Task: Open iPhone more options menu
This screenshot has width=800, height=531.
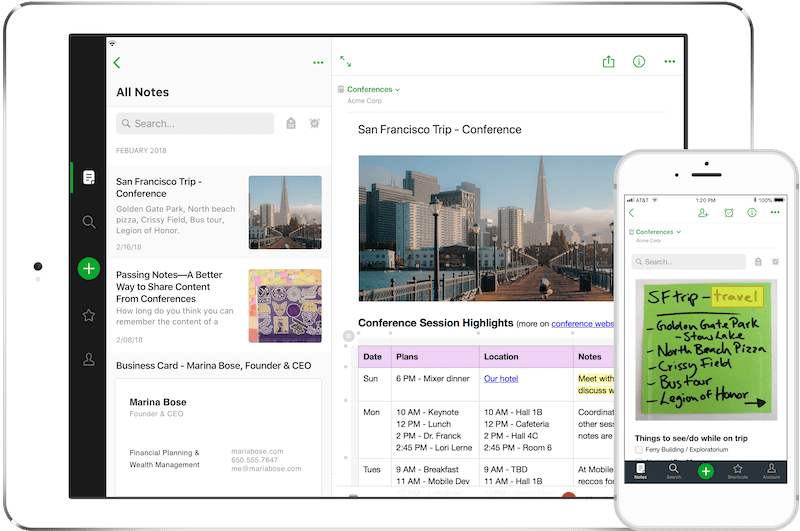Action: tap(775, 212)
